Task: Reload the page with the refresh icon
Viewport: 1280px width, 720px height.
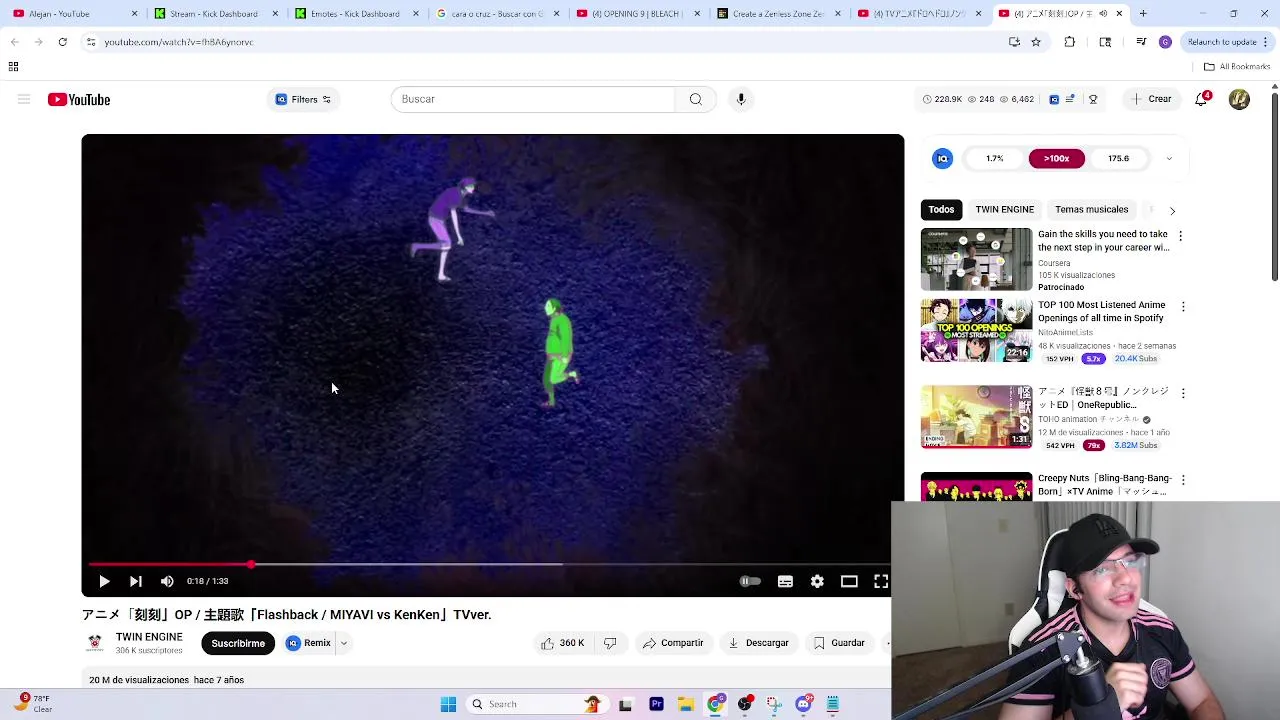Action: pos(62,42)
